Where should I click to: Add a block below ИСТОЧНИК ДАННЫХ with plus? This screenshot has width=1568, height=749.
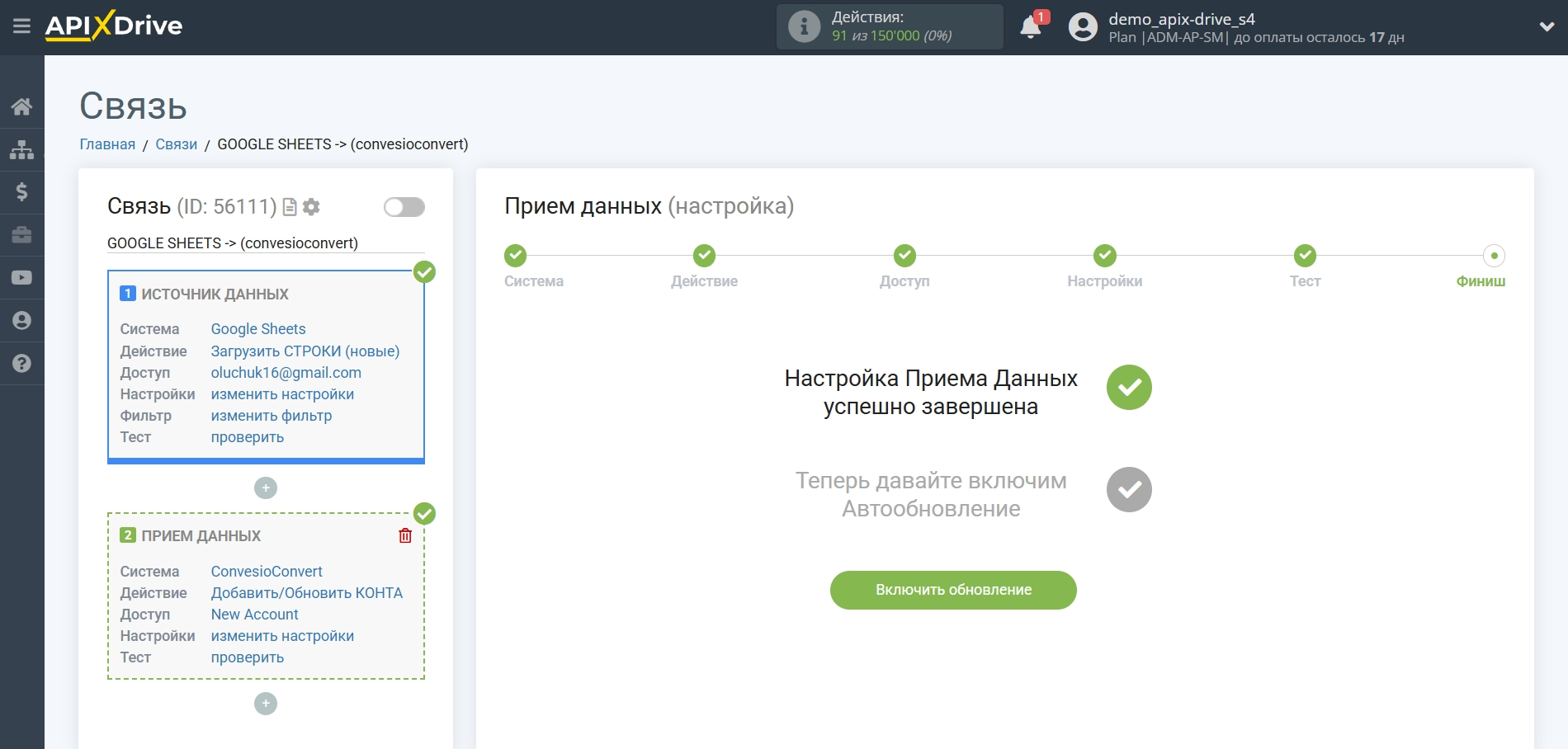266,488
